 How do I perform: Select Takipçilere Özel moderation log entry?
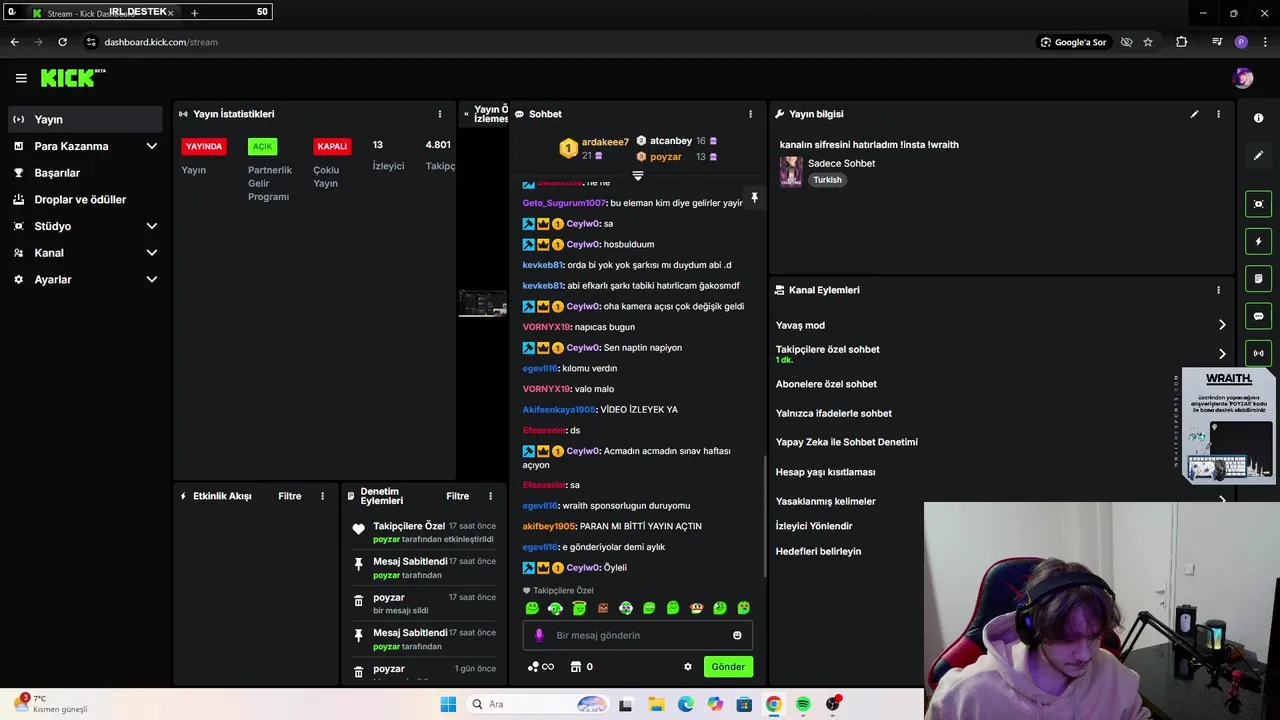(x=424, y=532)
